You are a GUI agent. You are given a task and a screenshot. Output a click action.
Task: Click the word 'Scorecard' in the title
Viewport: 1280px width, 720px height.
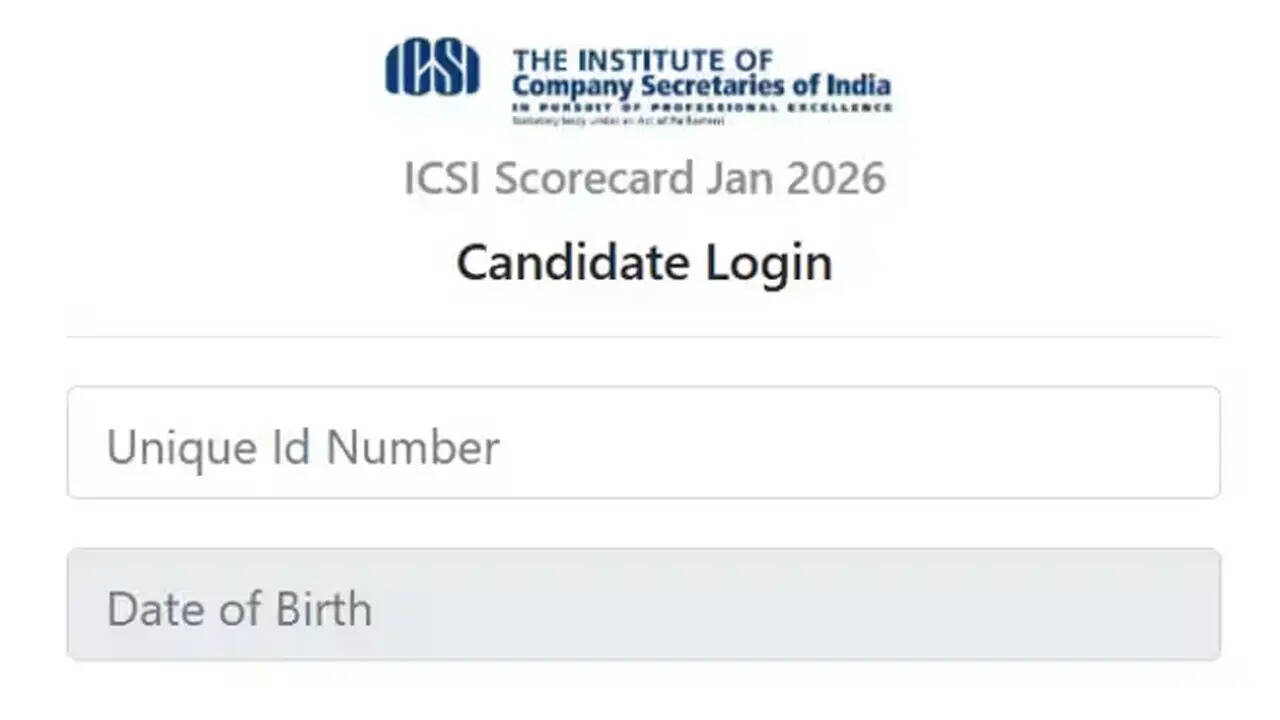(594, 178)
